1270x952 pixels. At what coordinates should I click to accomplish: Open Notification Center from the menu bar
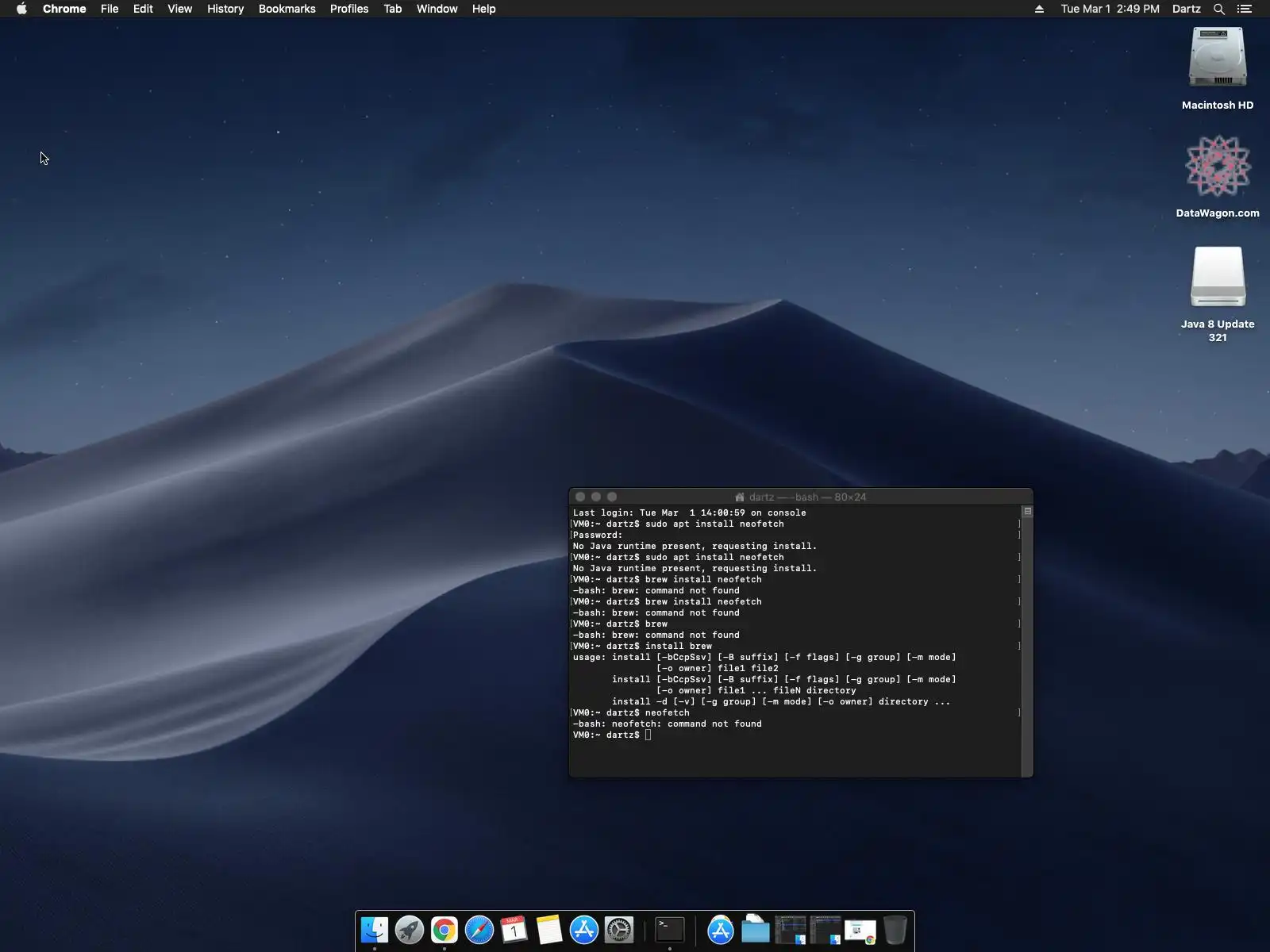coord(1245,9)
